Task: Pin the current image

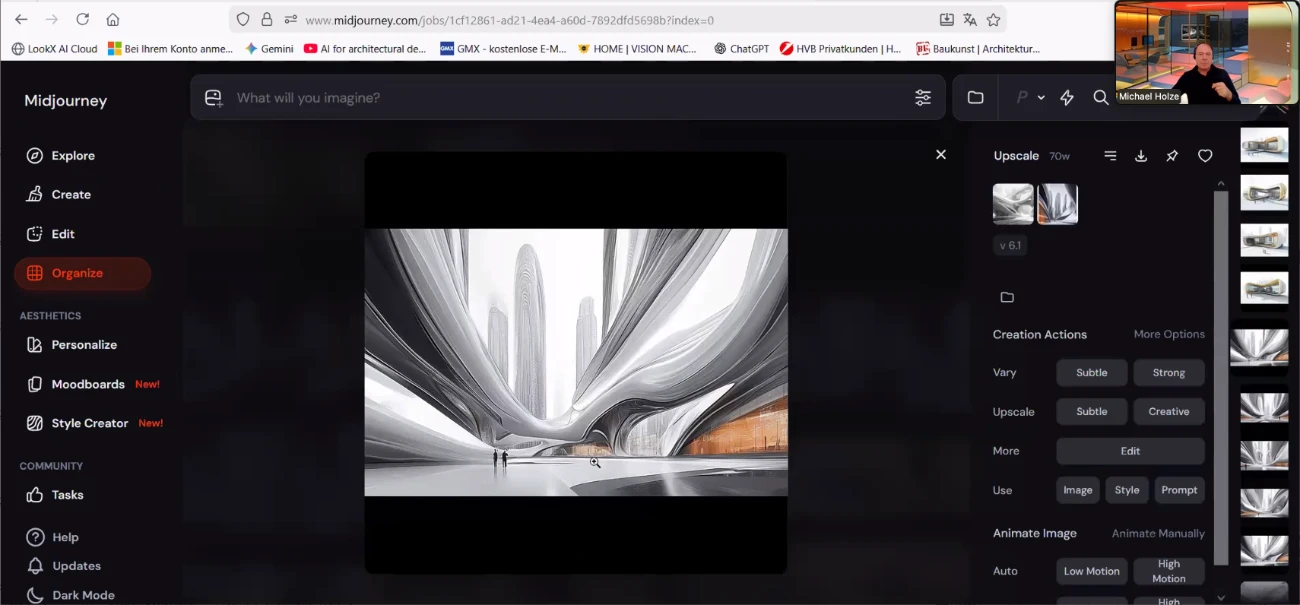Action: tap(1172, 156)
